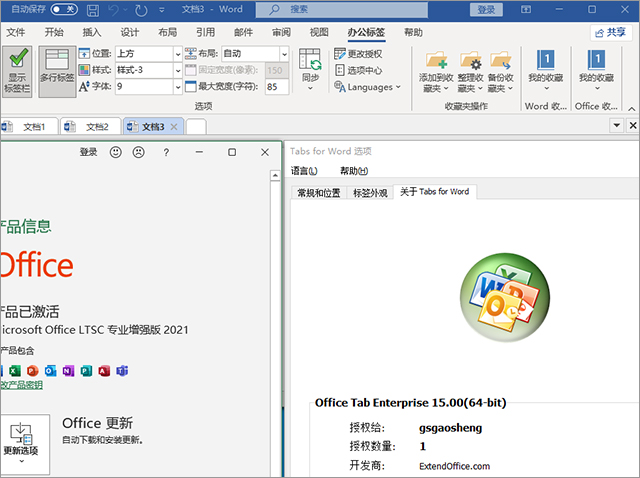Switch to the 设计 ribbon tab

[x=130, y=32]
